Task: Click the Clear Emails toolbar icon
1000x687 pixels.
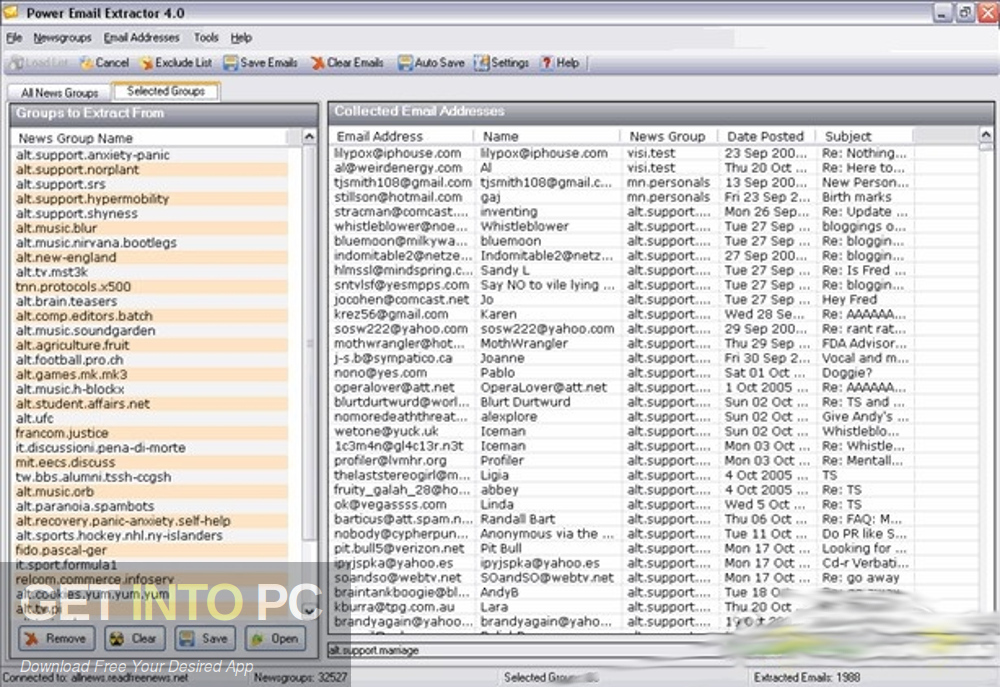Action: click(x=346, y=62)
